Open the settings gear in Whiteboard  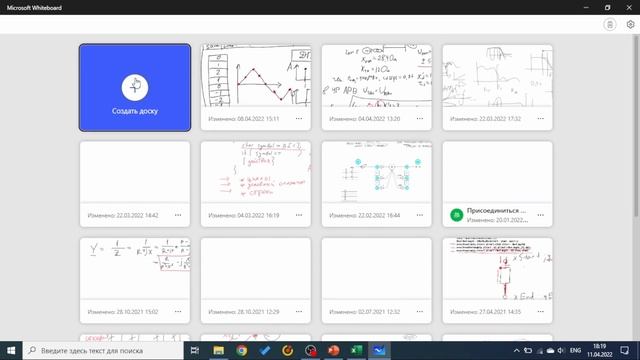630,24
